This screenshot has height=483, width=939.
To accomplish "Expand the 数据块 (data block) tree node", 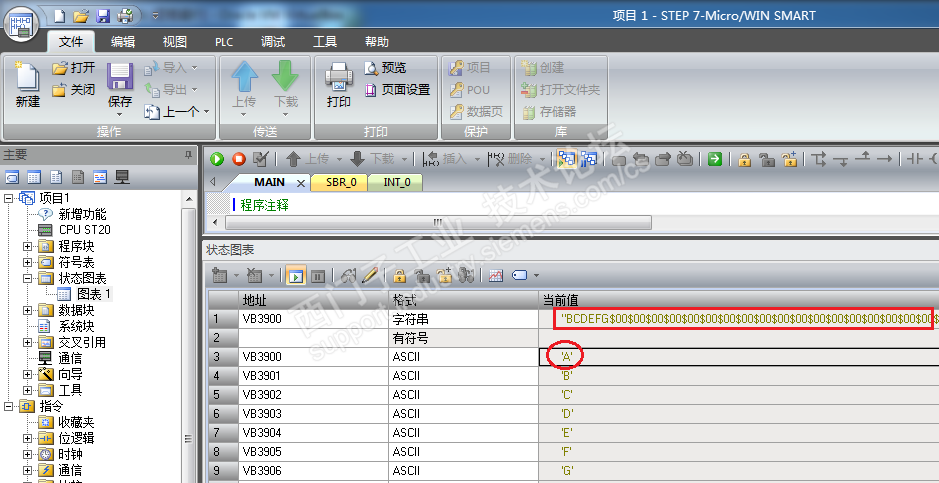I will click(28, 310).
